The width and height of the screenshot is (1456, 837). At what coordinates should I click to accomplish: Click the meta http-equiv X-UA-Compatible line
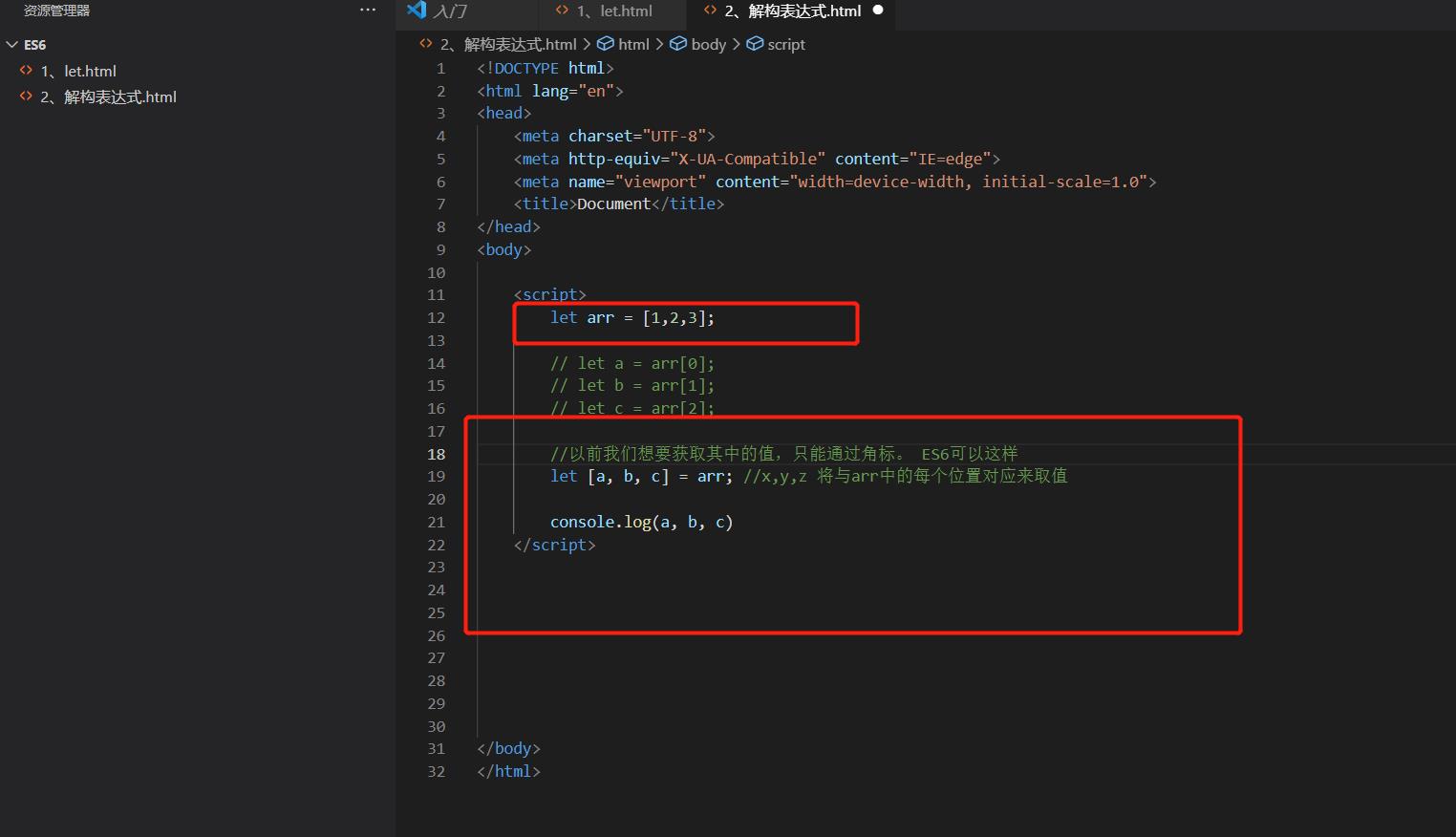[x=757, y=159]
